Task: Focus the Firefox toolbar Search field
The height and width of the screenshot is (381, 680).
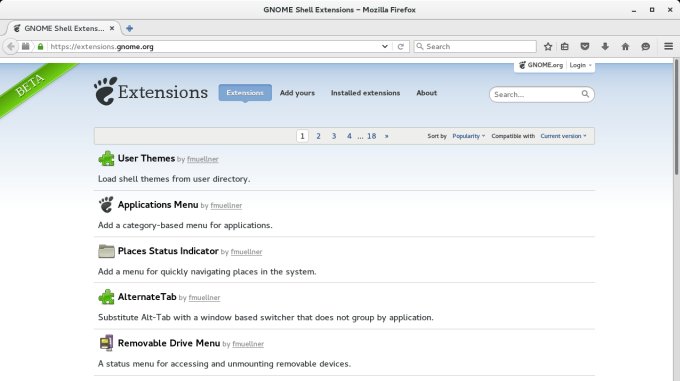Action: coord(475,46)
